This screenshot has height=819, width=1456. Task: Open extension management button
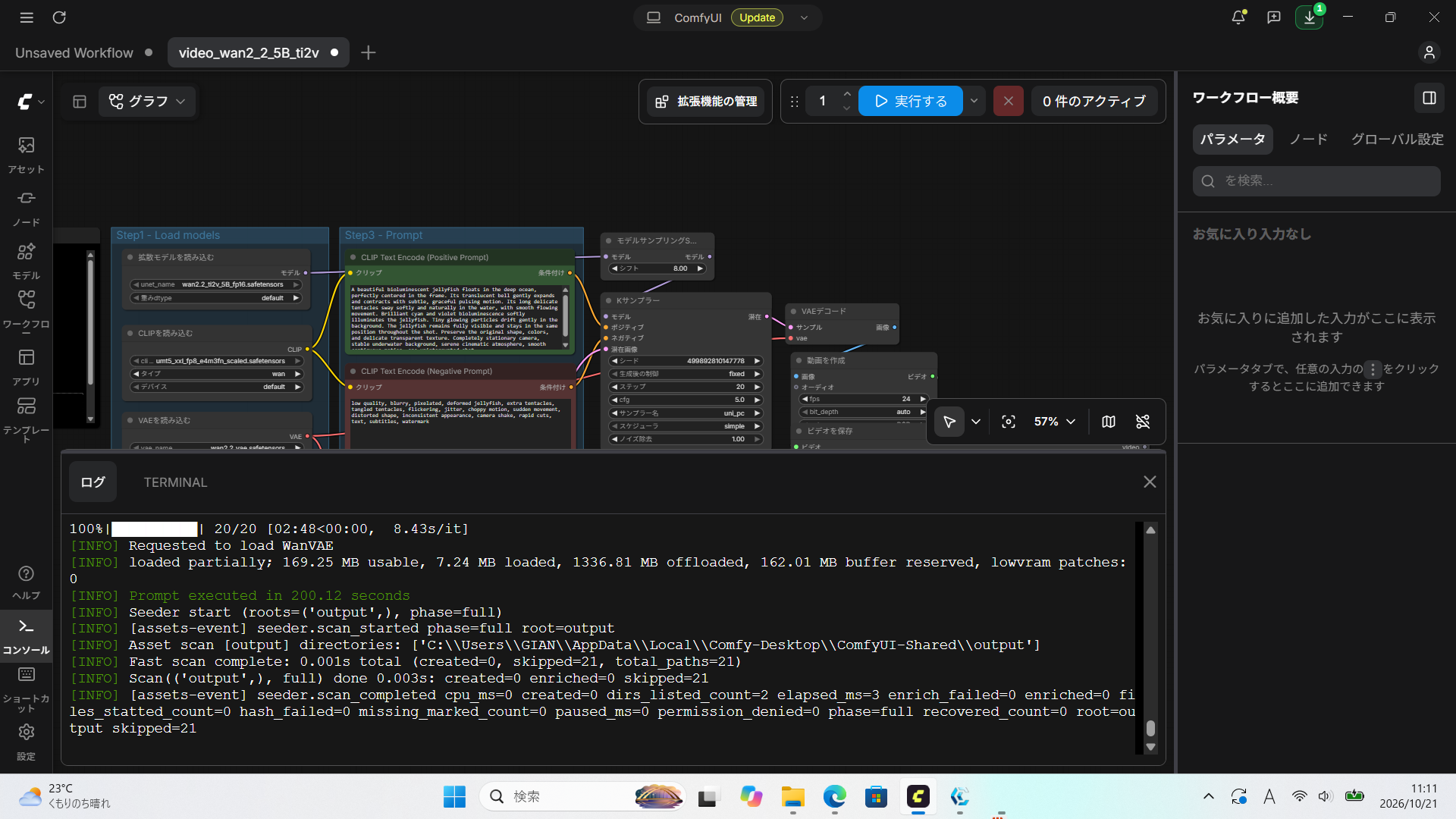(x=706, y=102)
